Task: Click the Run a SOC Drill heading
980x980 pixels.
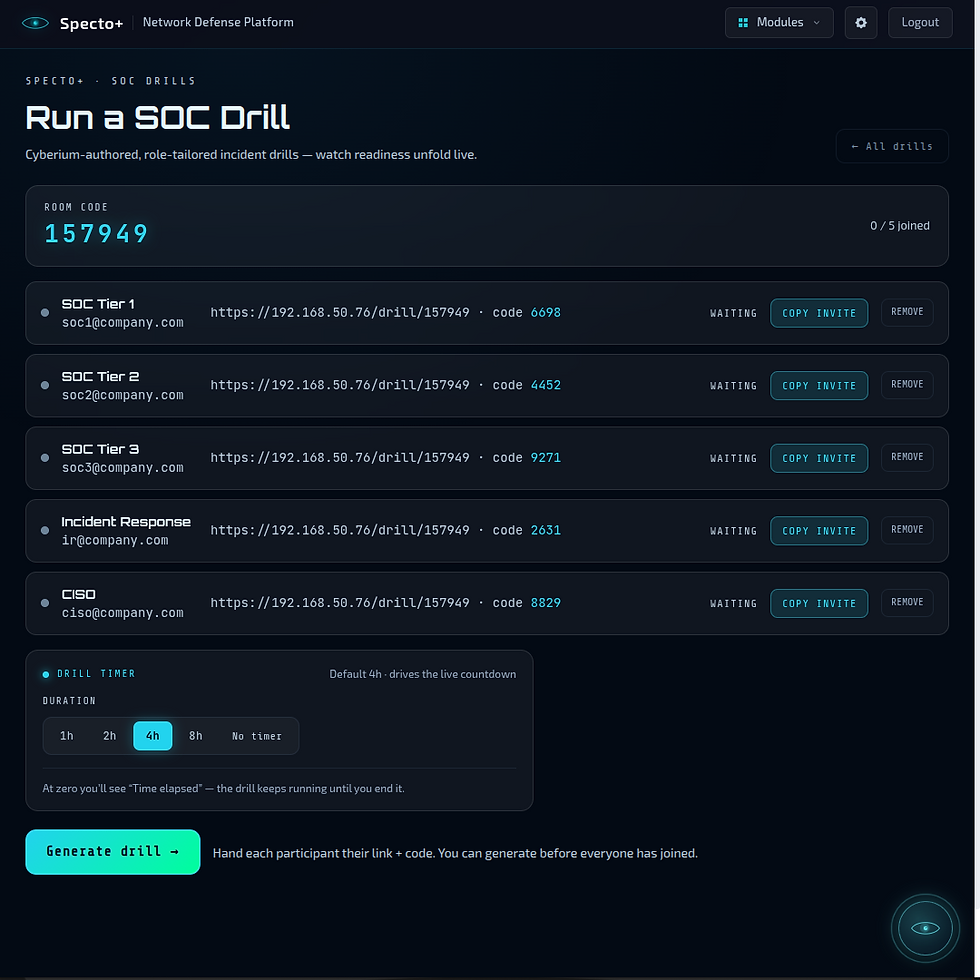Action: (x=158, y=118)
